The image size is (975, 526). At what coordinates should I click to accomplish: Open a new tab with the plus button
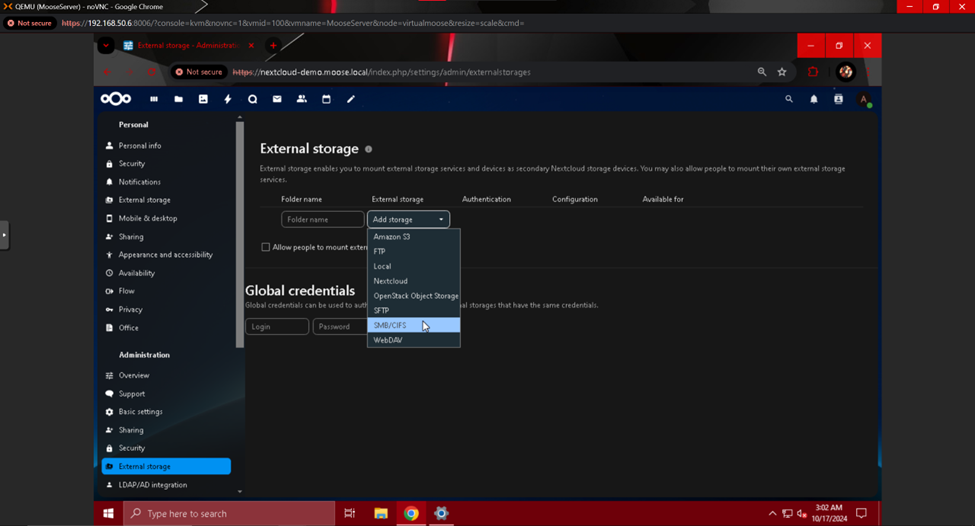273,45
